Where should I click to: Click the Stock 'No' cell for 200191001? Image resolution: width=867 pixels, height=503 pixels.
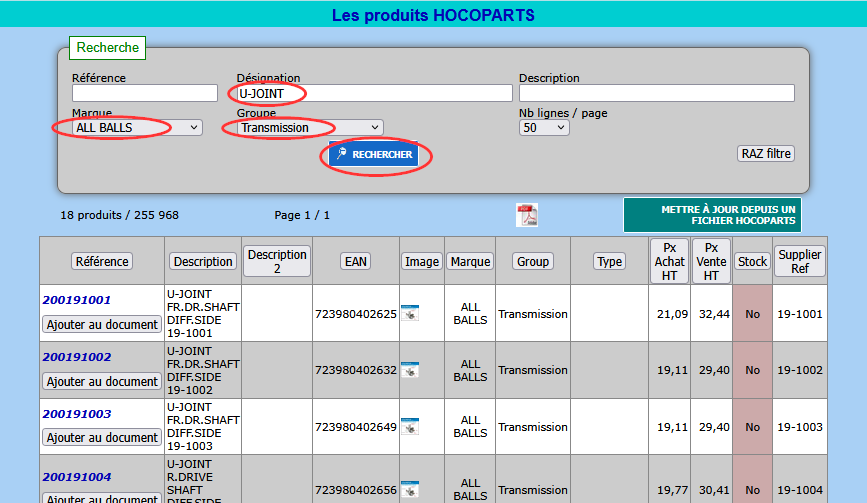pos(753,314)
